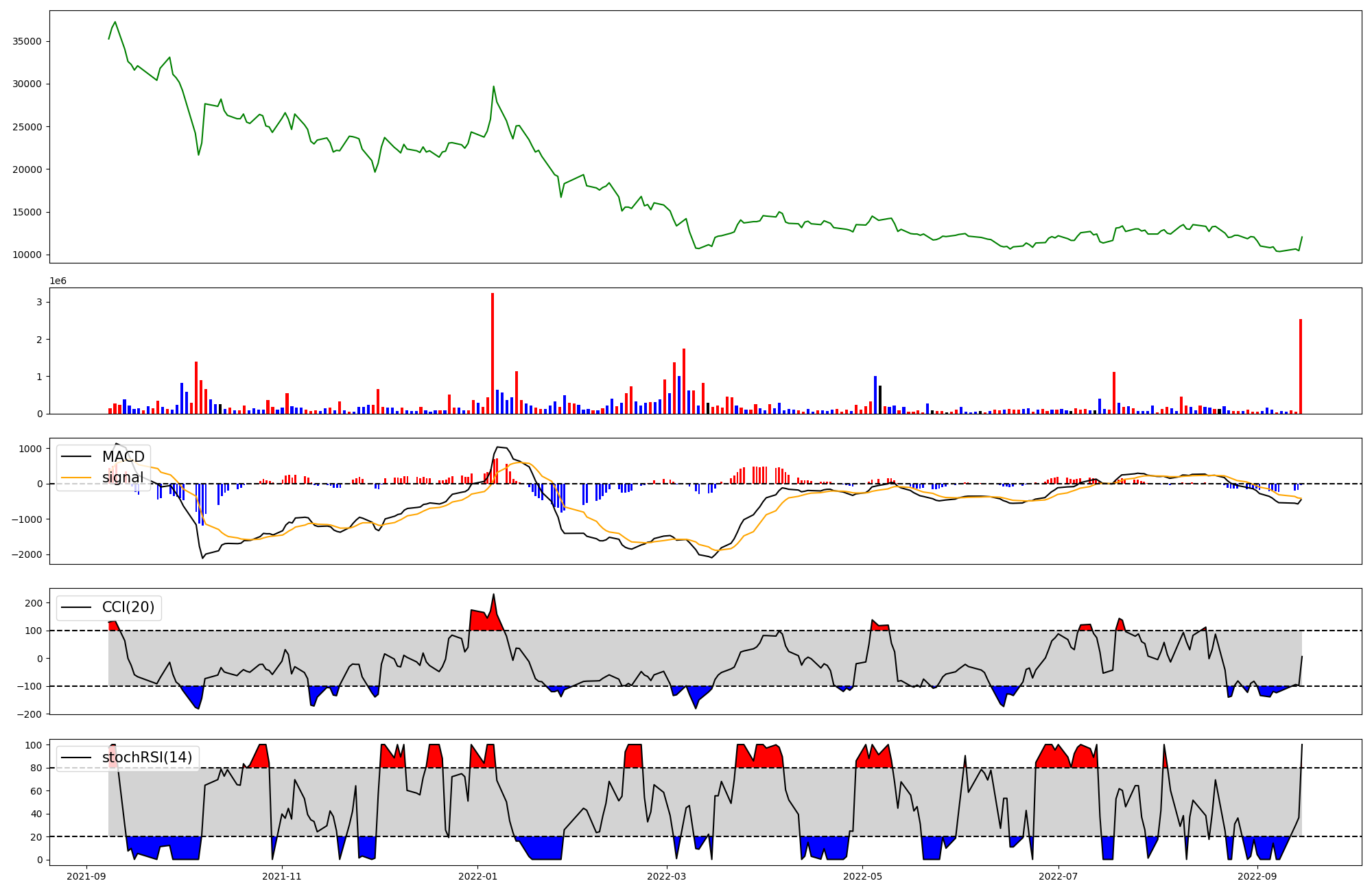This screenshot has width=1372, height=892.
Task: Click the 80 label on stochRSI axis
Action: [x=36, y=768]
